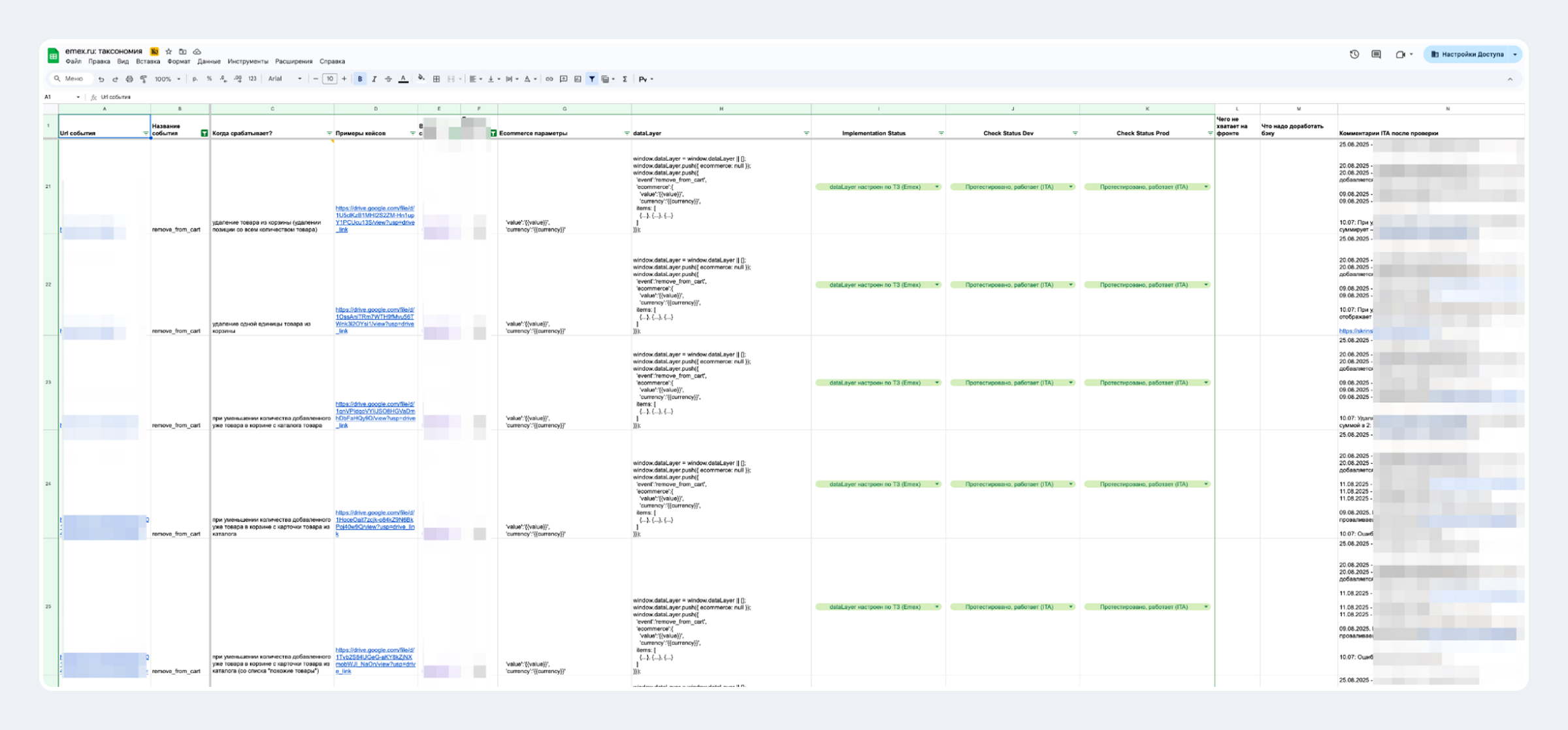Click the paint format icon
Viewport: 1568px width, 730px height.
tap(144, 79)
